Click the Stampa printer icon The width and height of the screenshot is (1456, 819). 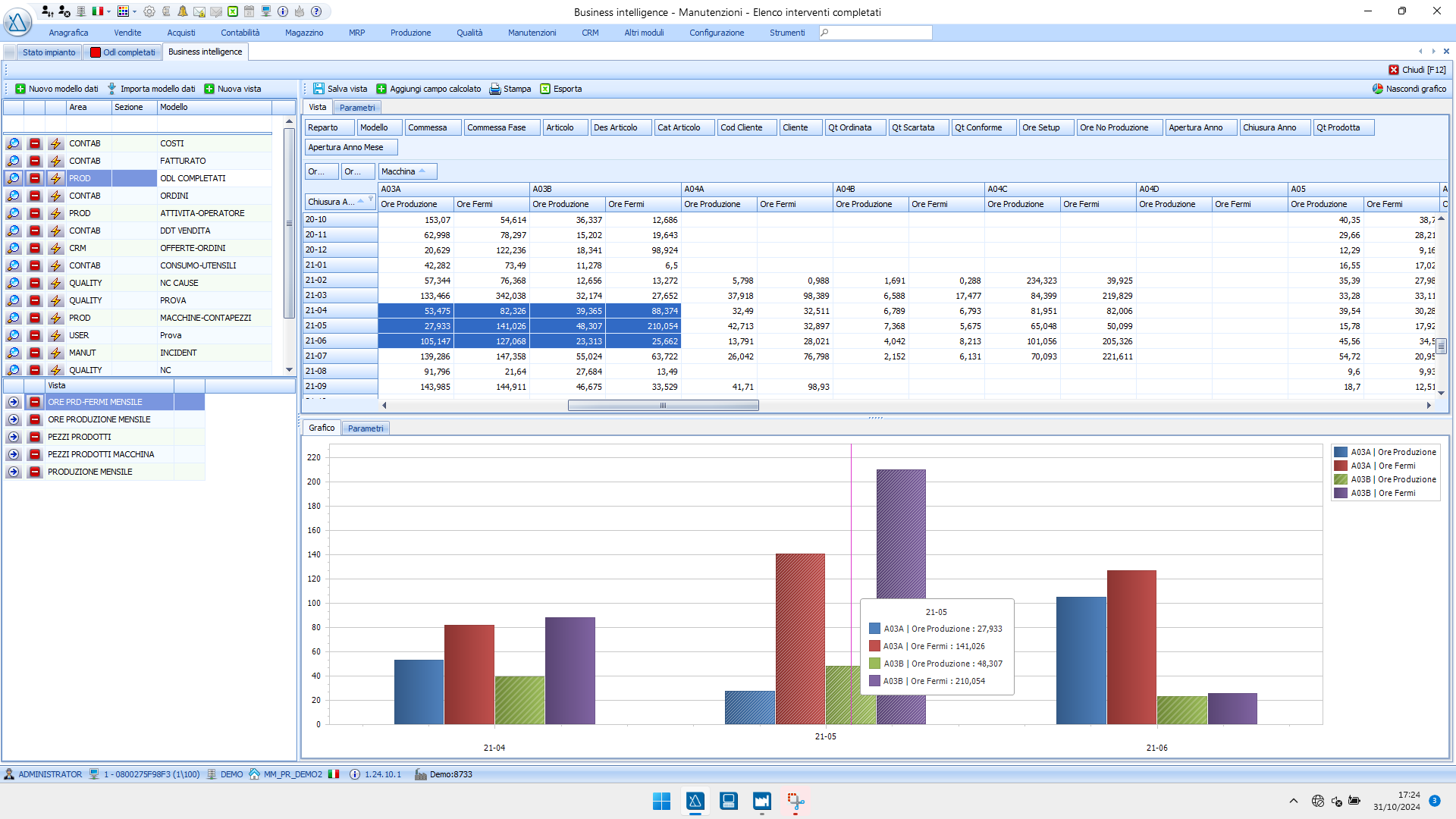point(495,89)
